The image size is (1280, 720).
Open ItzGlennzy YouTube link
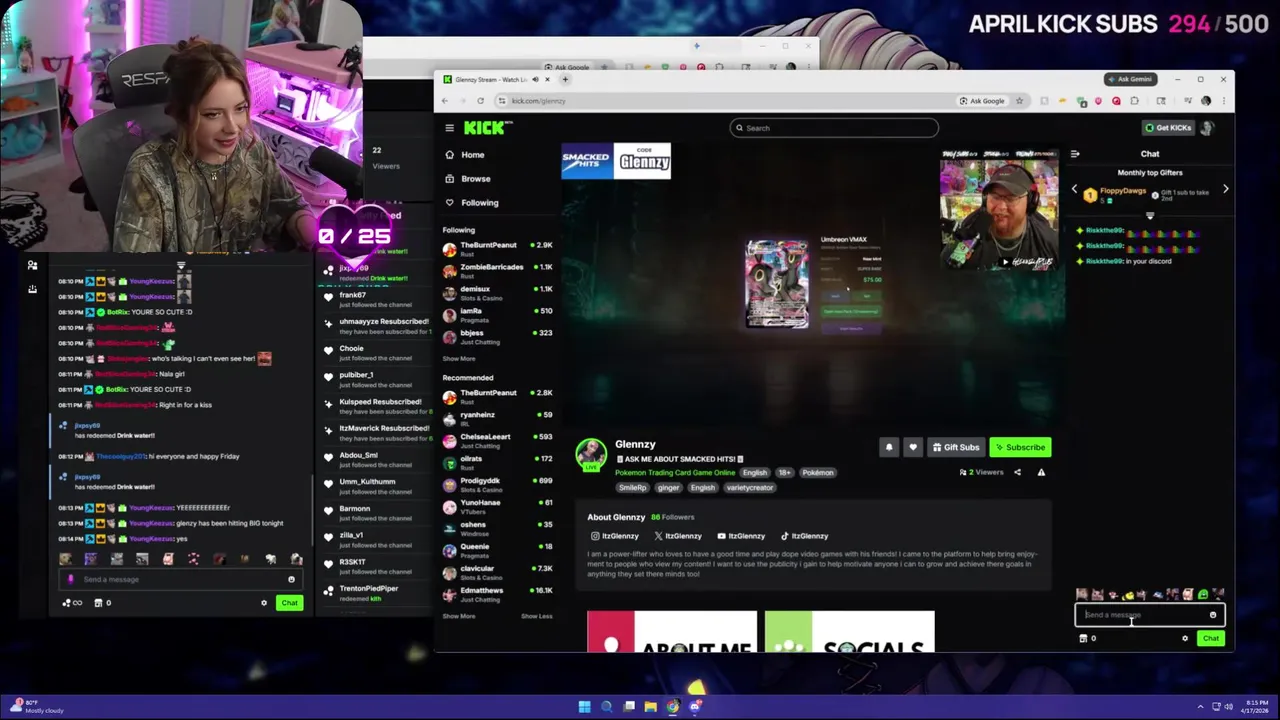741,536
